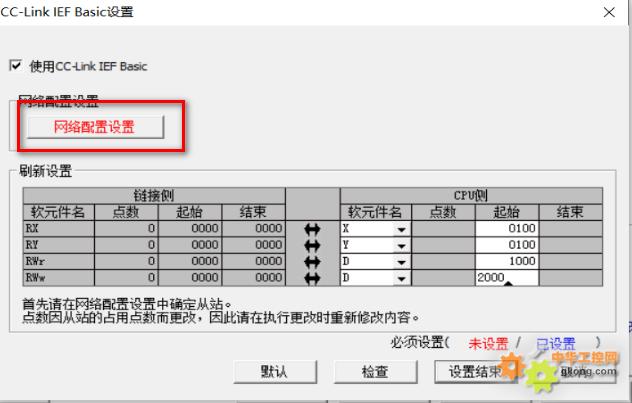Viewport: 632px width, 403px height.
Task: Open the RX row device name dropdown
Action: coord(401,229)
